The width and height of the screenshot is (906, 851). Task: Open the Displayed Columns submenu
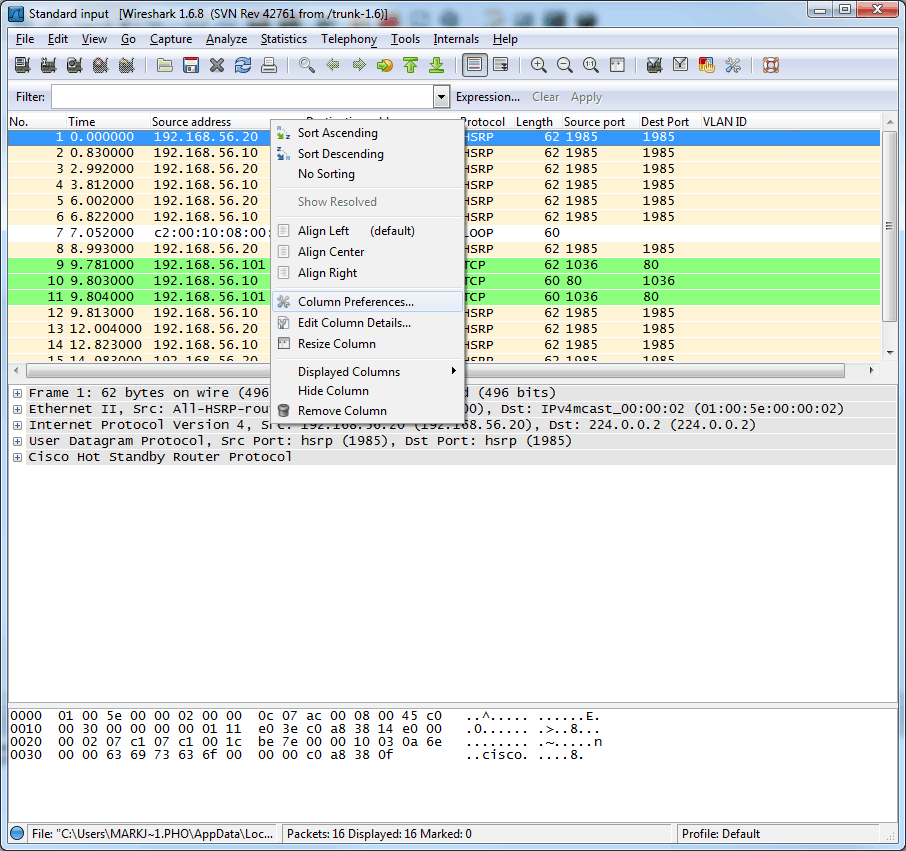tap(367, 371)
